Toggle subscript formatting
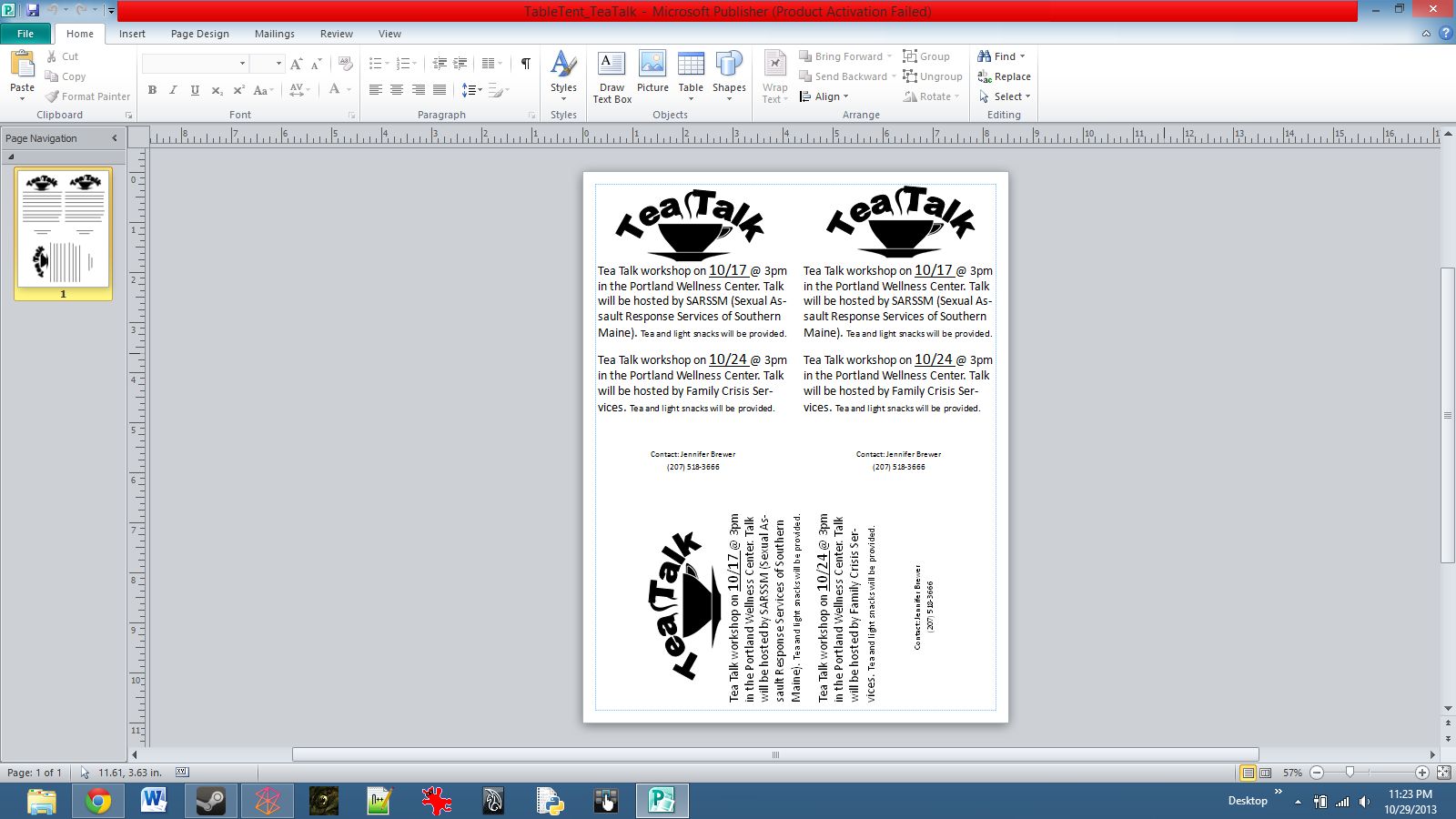The image size is (1456, 819). [217, 90]
